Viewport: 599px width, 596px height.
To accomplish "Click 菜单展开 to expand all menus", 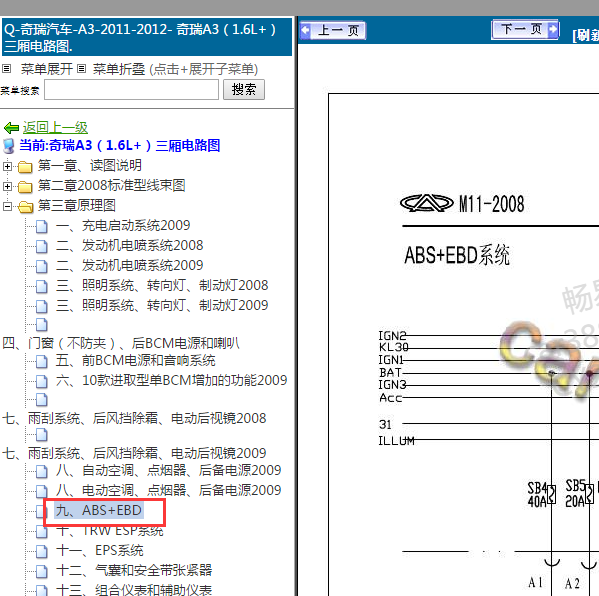I will click(47, 69).
